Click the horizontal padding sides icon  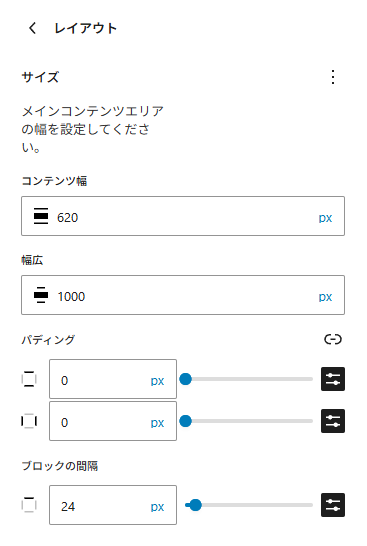click(x=29, y=421)
